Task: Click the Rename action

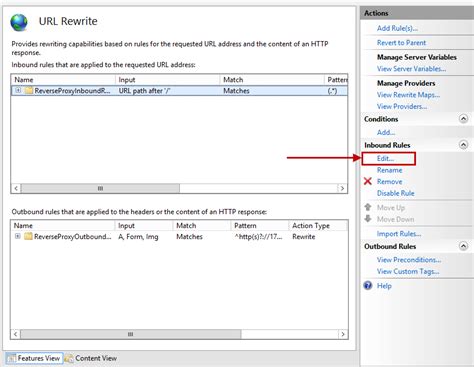Action: tap(389, 170)
